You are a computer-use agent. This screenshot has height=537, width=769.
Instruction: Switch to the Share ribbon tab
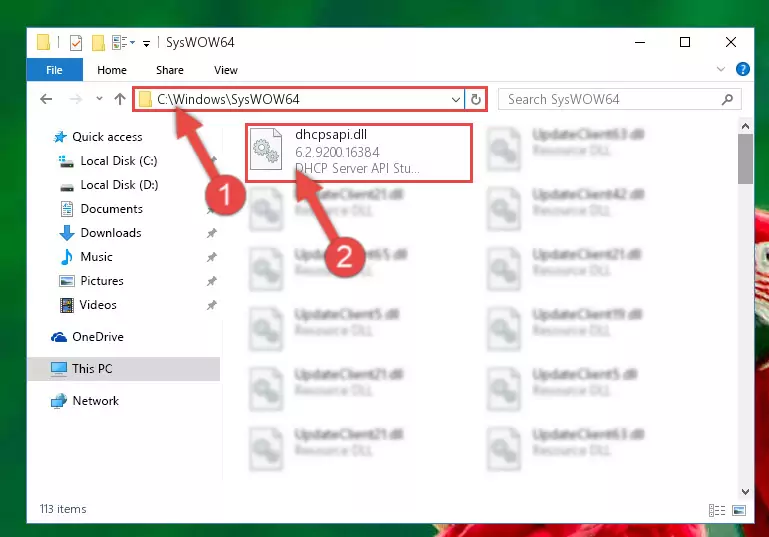pyautogui.click(x=170, y=70)
